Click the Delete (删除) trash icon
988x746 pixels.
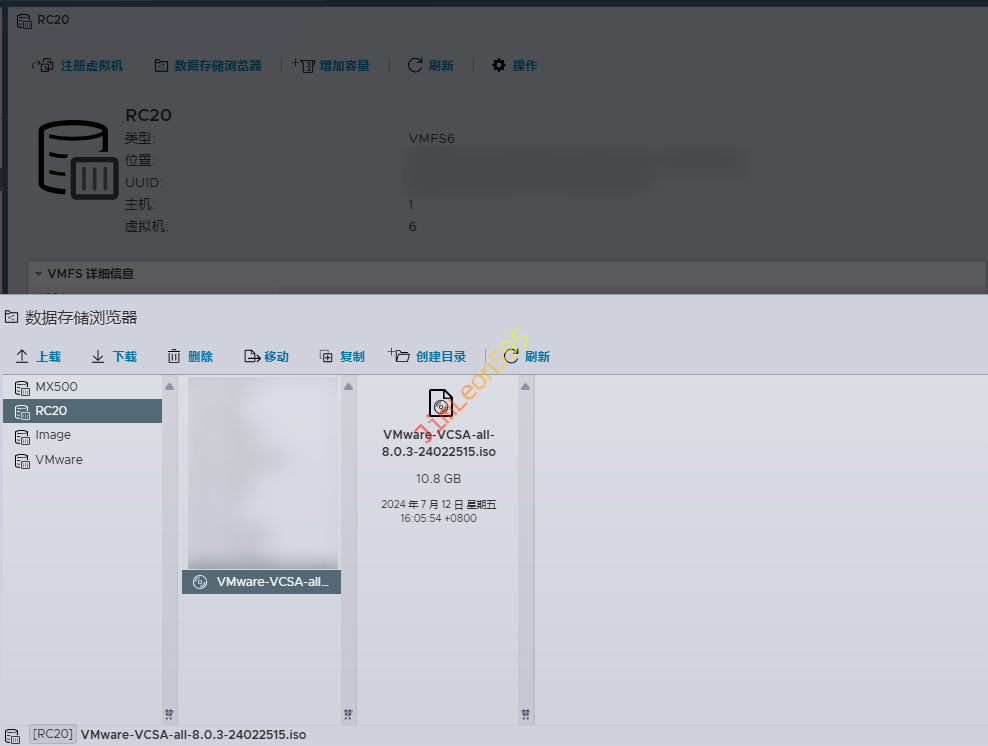click(x=174, y=357)
